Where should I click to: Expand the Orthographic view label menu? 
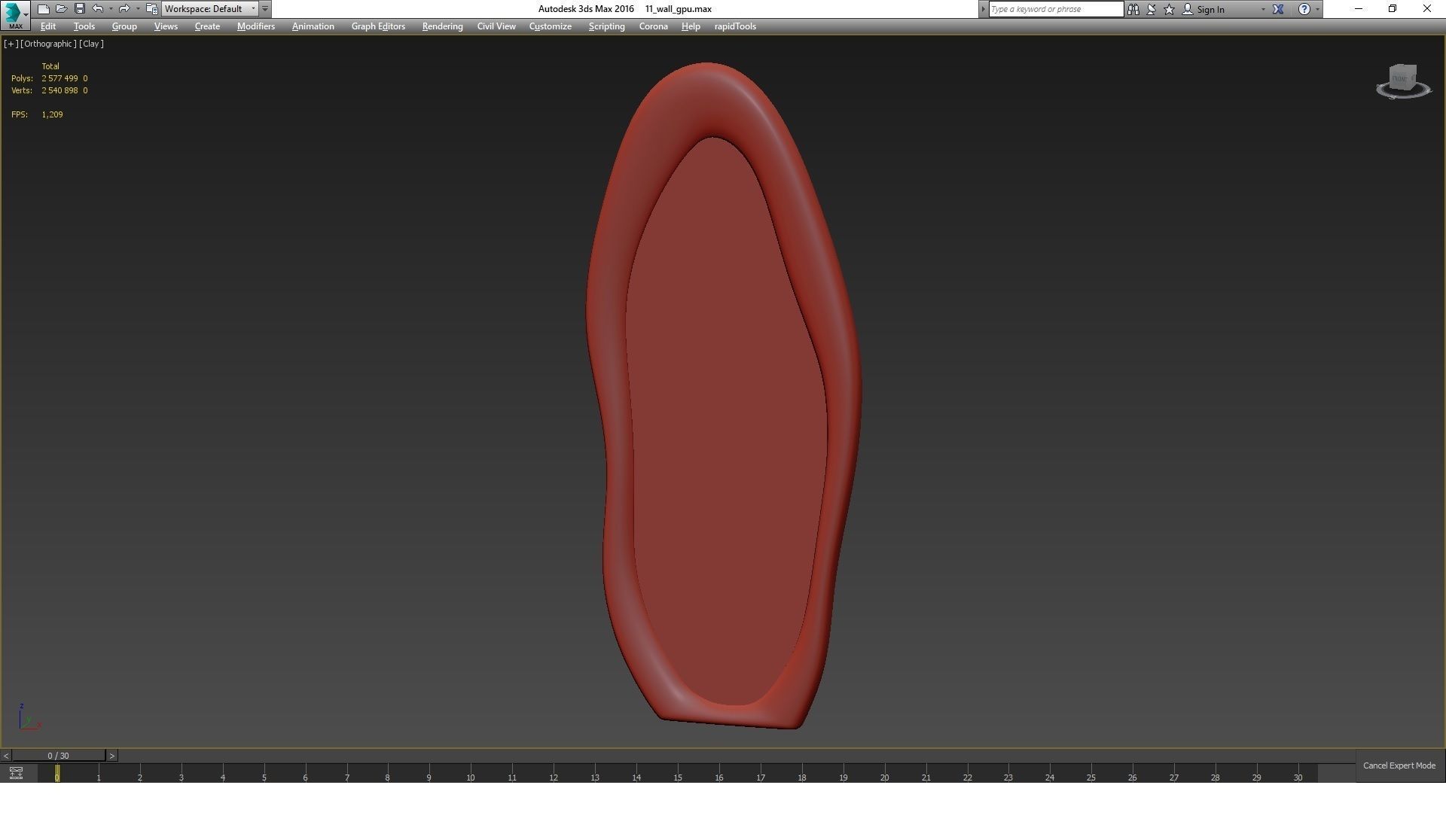pos(49,44)
